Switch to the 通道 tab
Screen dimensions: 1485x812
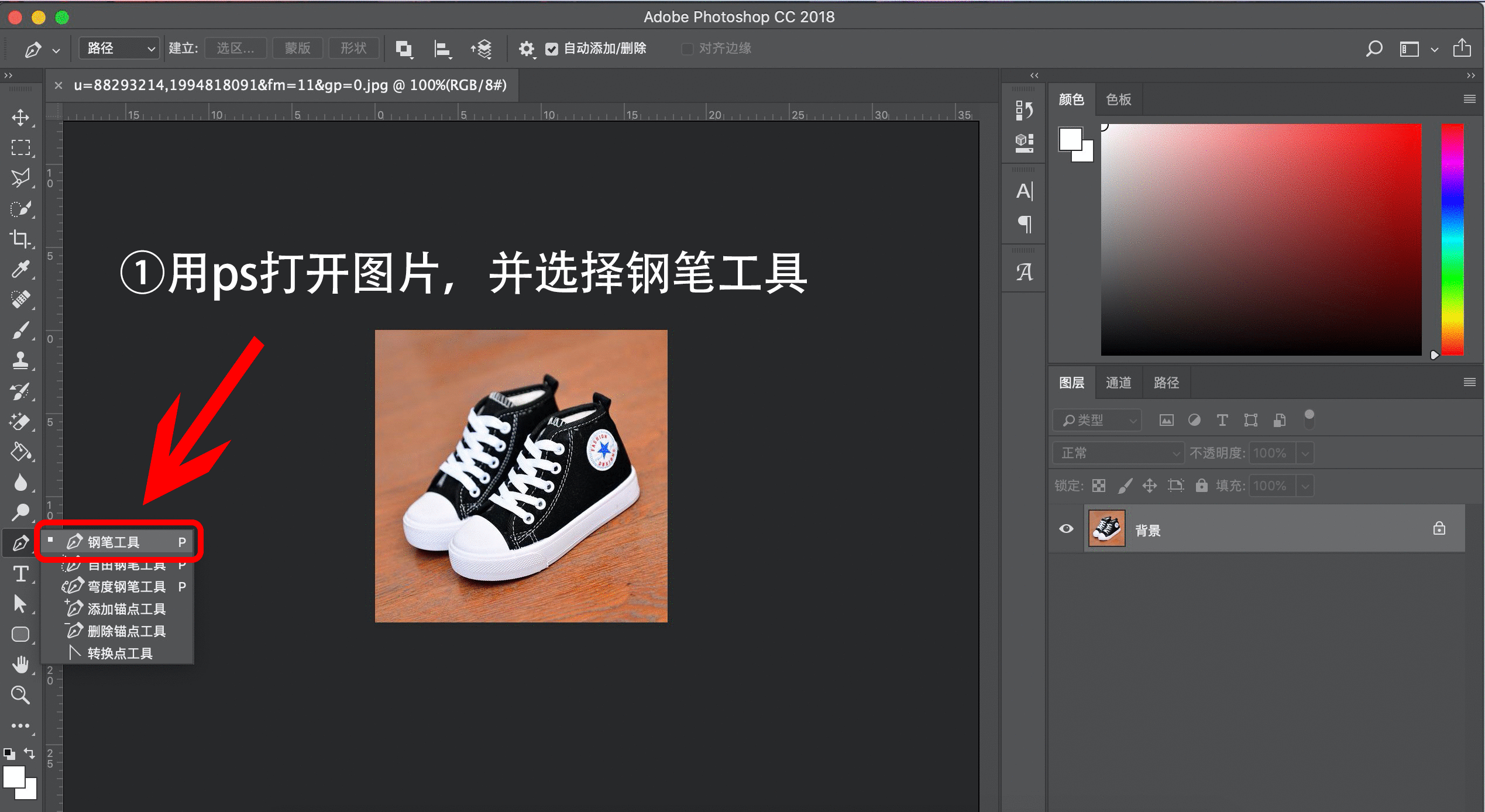point(1118,383)
